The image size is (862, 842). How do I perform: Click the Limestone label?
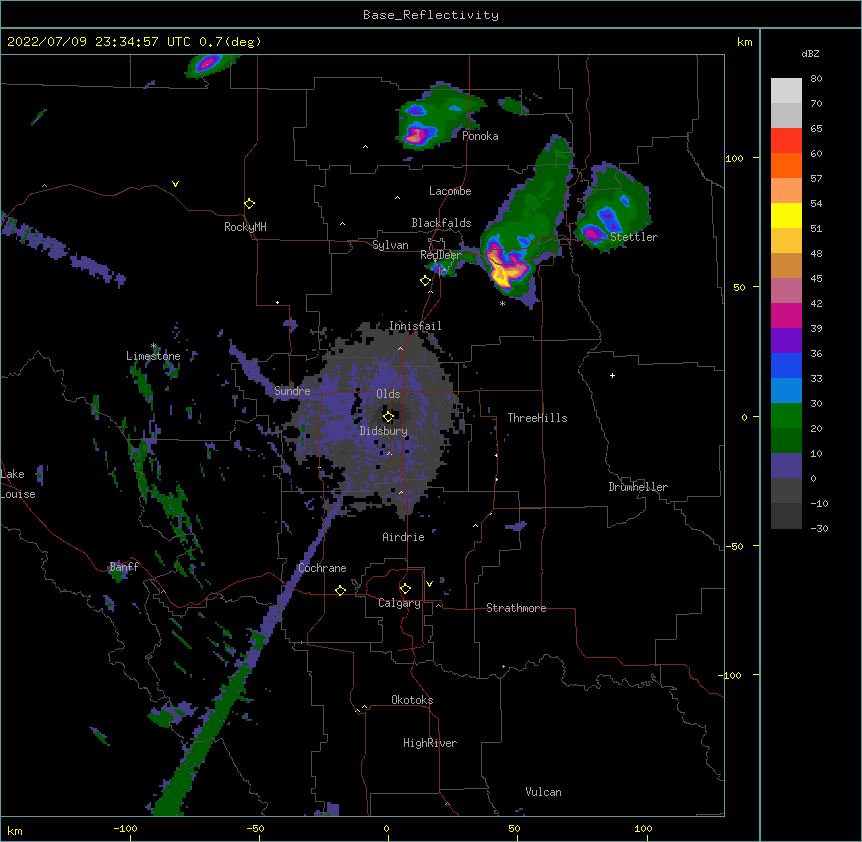[153, 356]
